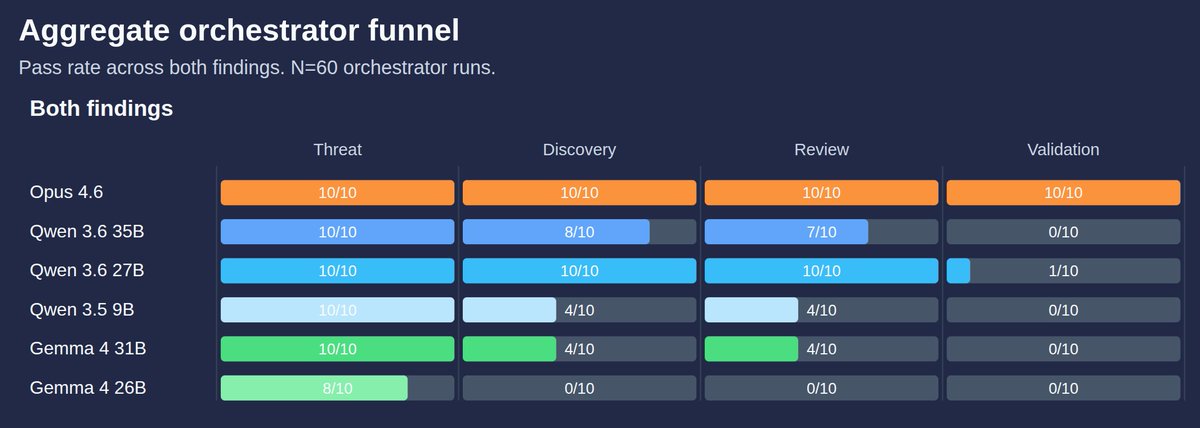Select Gemma 4 26B Threat 8/10 bar

[x=337, y=388]
